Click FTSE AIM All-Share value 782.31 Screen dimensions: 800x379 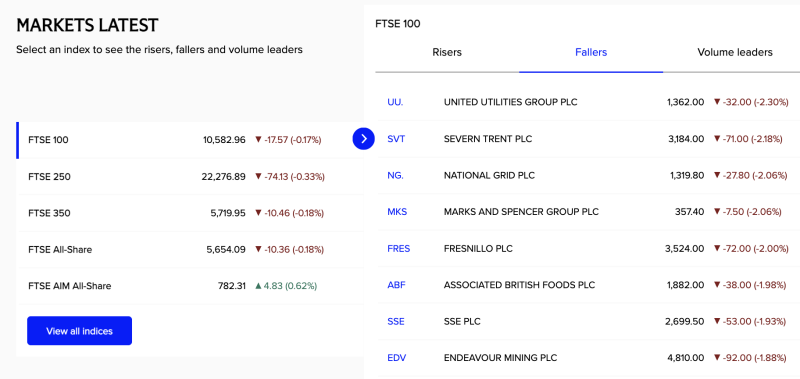(232, 286)
